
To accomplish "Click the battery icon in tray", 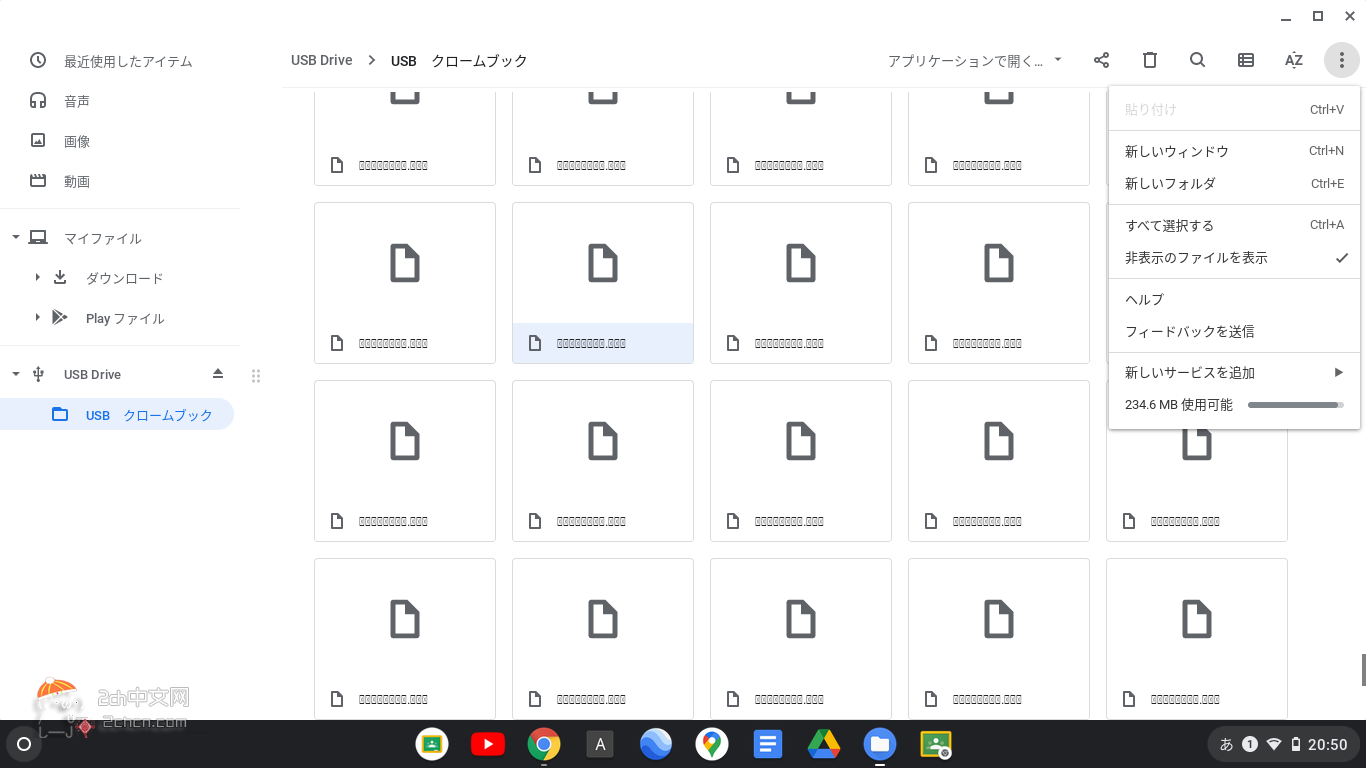I will point(1296,744).
